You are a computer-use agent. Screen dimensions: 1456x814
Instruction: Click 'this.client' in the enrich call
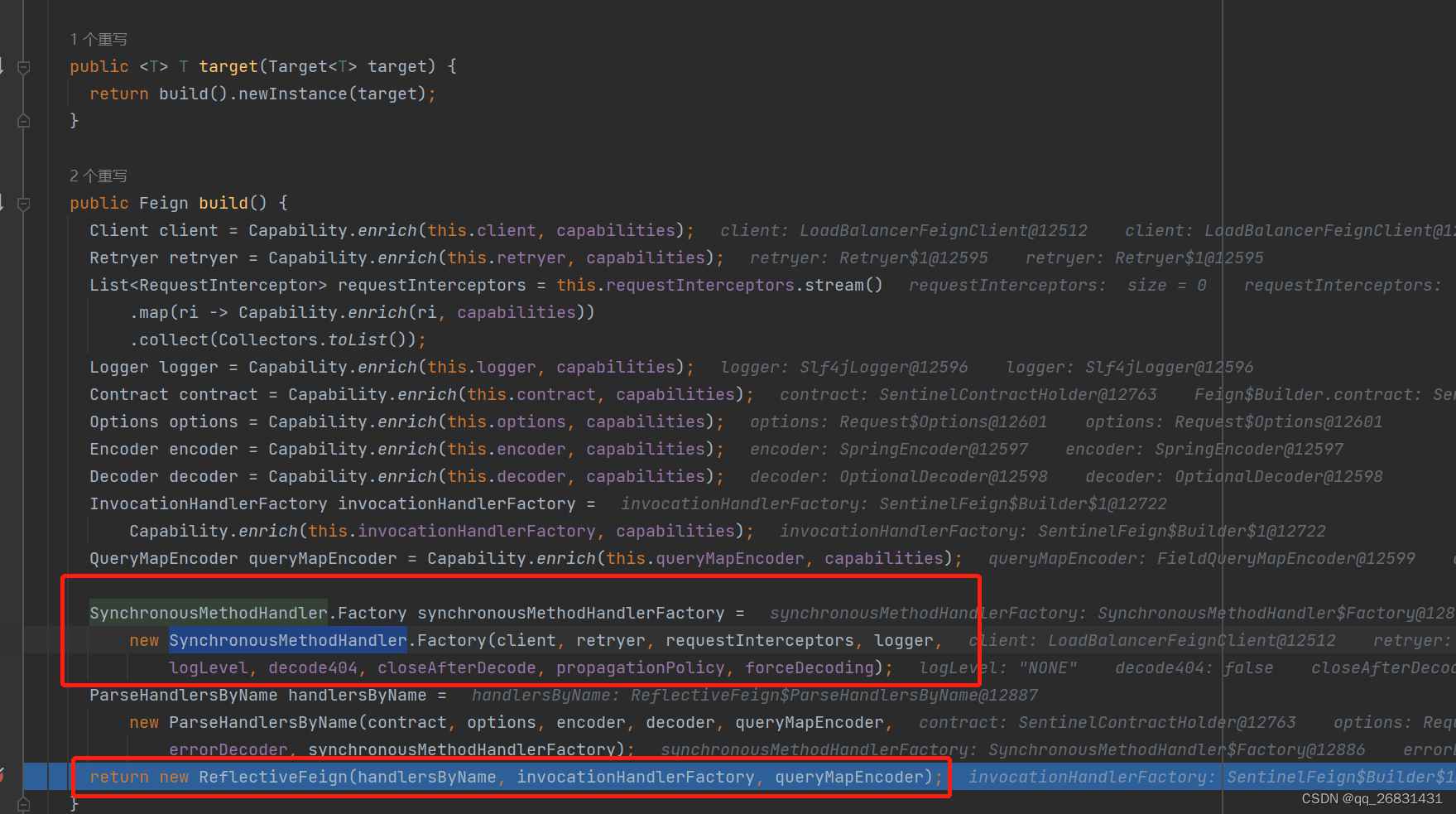(x=482, y=230)
